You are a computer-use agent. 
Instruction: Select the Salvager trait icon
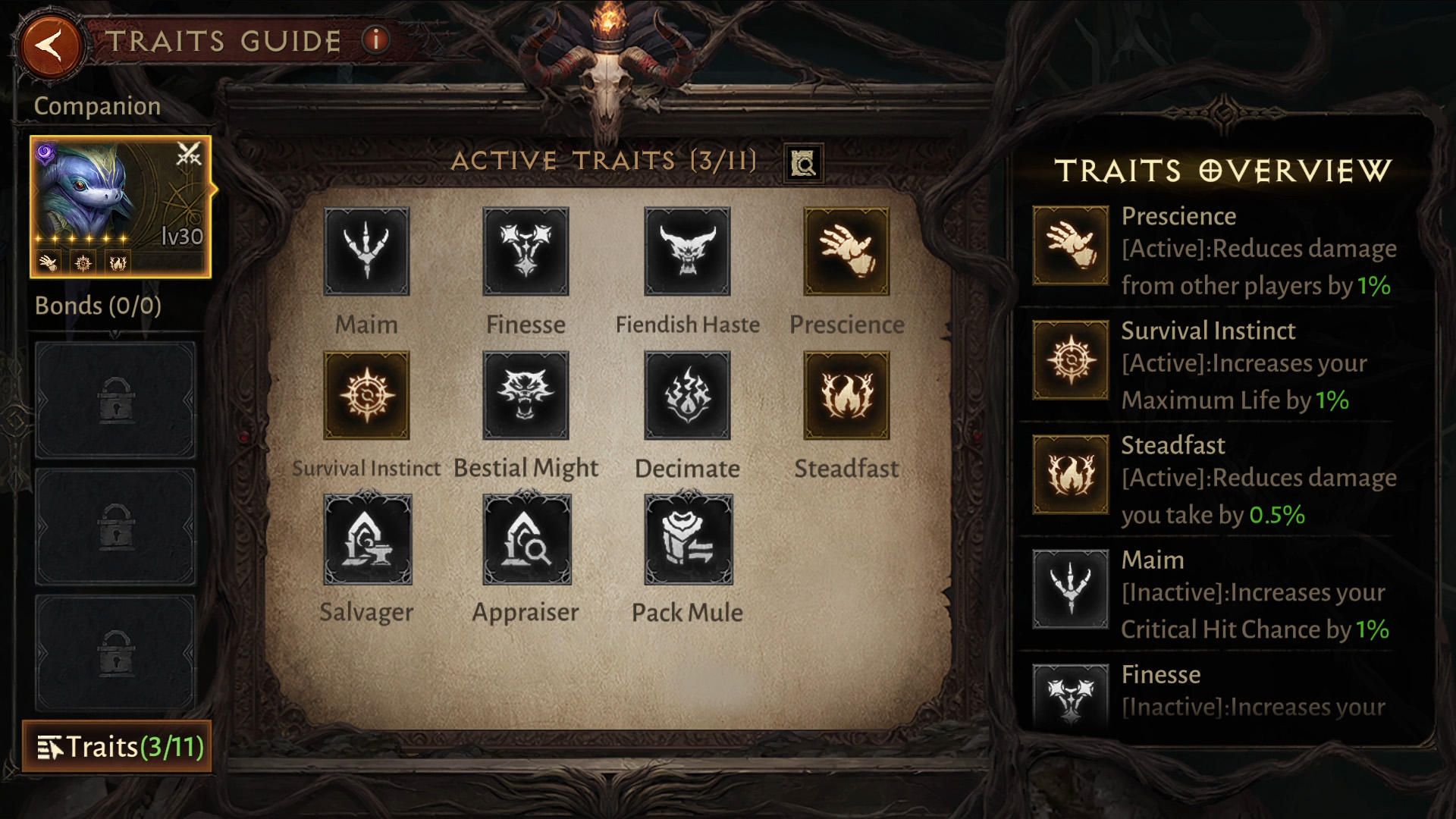point(368,538)
